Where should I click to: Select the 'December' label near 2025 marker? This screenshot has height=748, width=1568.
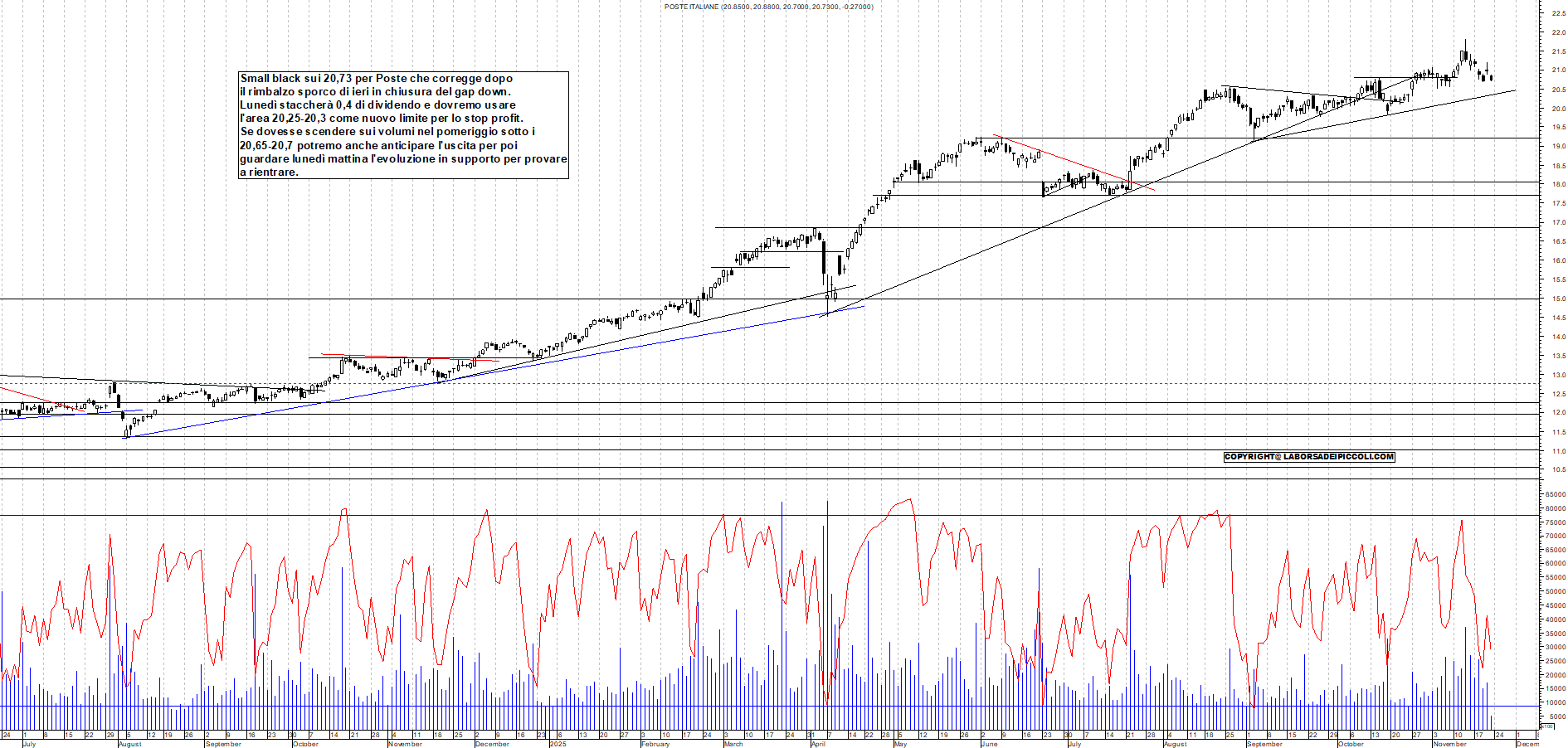(492, 744)
